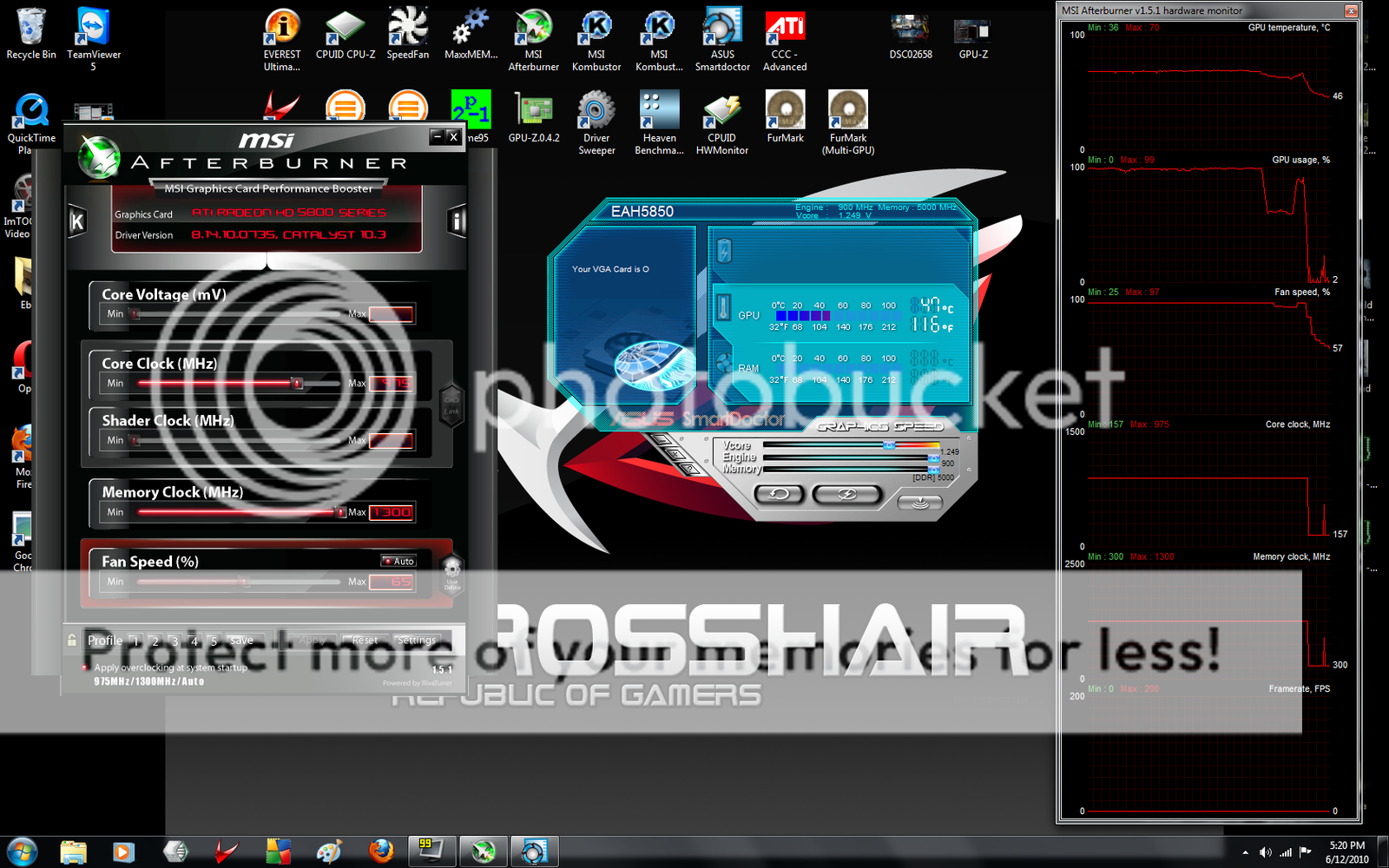Click SmartDoctor reset defaults button
This screenshot has width=1389, height=868.
point(780,494)
